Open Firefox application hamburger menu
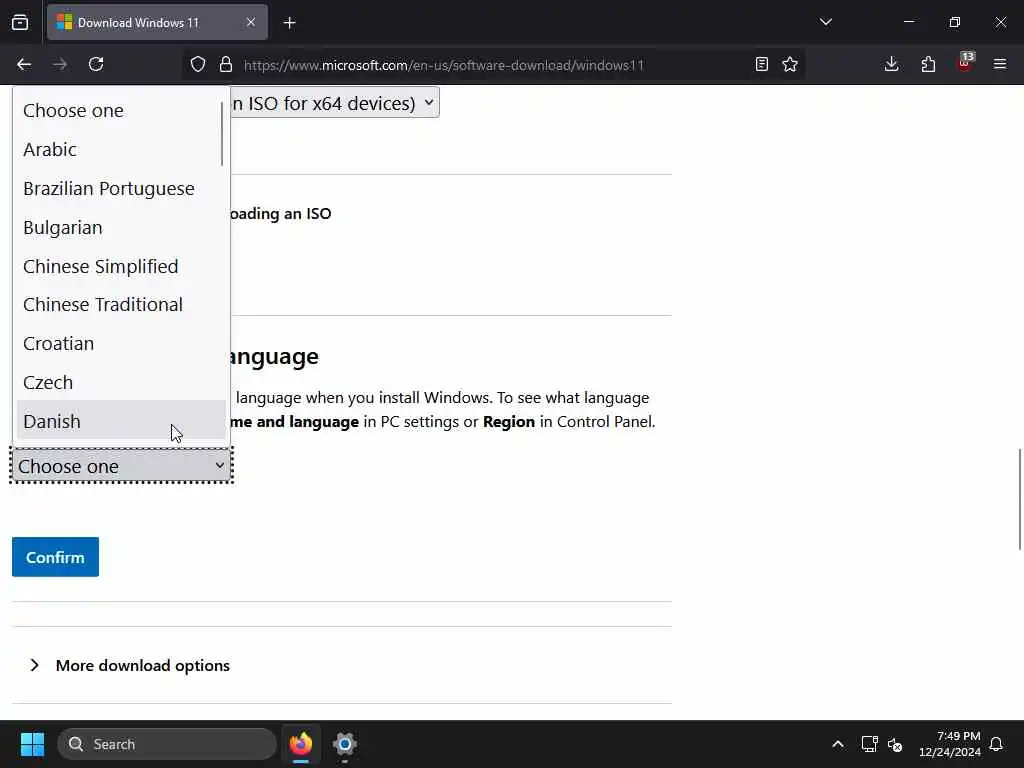1024x768 pixels. point(1000,64)
